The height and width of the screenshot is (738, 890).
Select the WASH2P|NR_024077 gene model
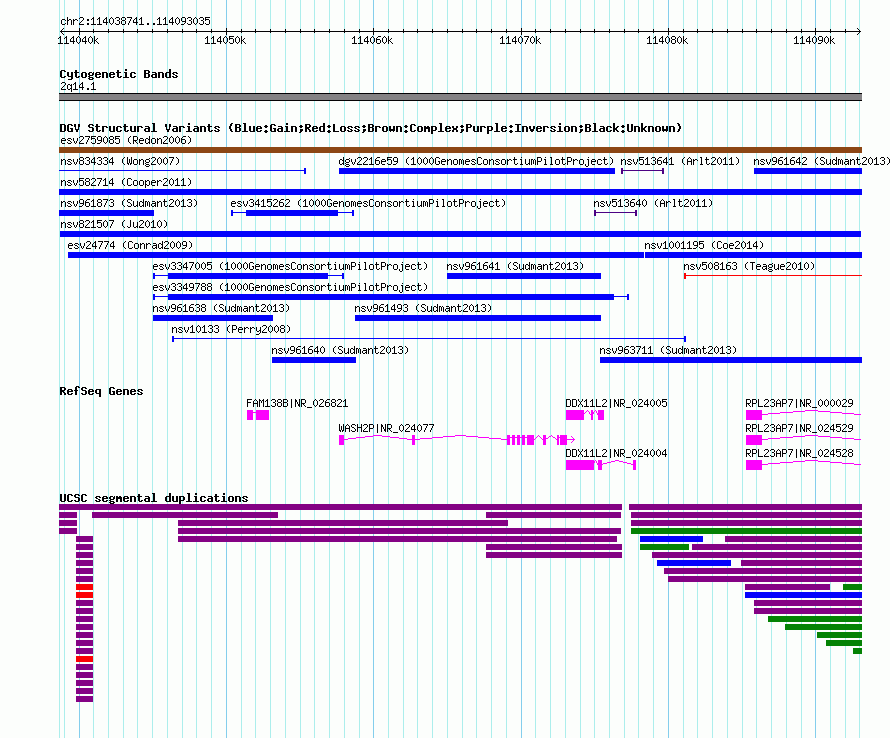tap(457, 440)
